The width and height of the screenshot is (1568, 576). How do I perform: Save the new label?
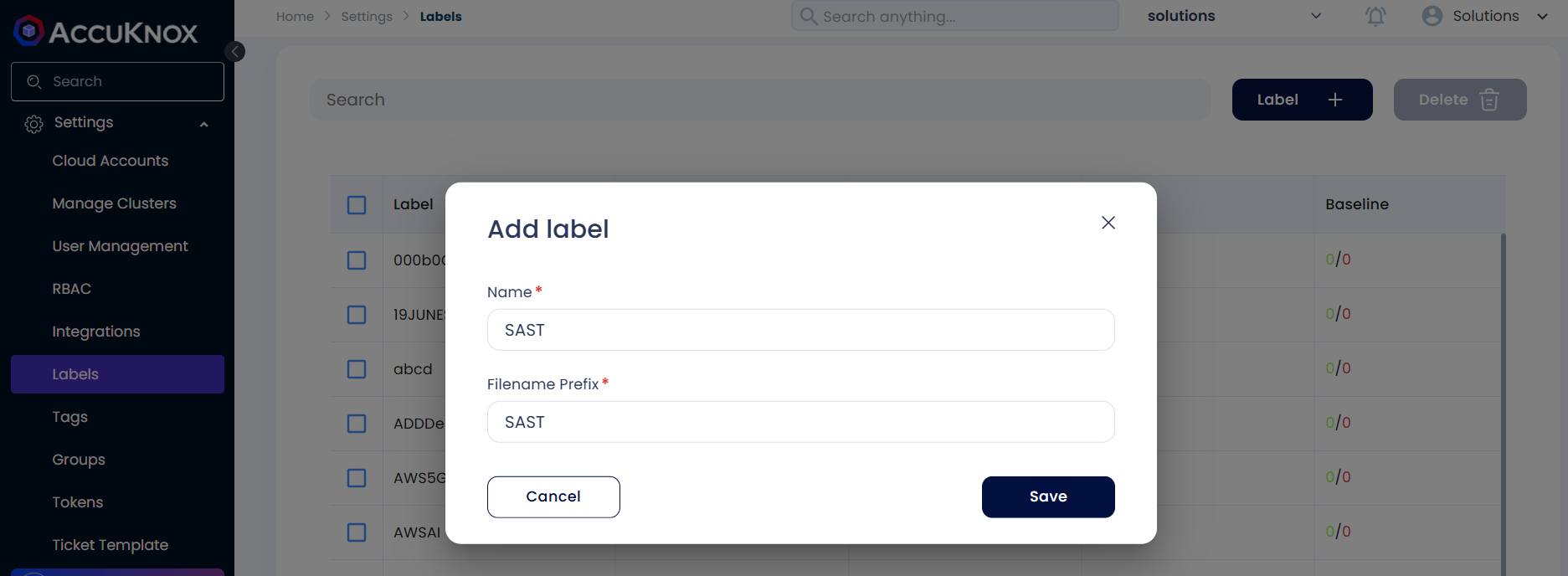point(1048,497)
